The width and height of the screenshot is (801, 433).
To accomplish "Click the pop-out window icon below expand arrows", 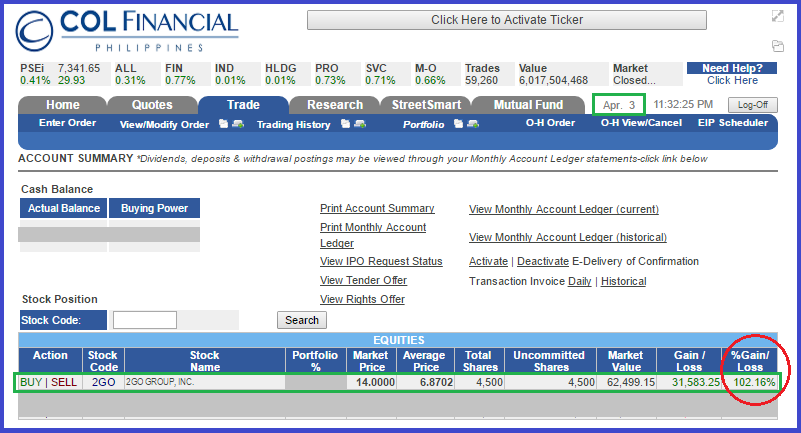I will click(x=778, y=46).
